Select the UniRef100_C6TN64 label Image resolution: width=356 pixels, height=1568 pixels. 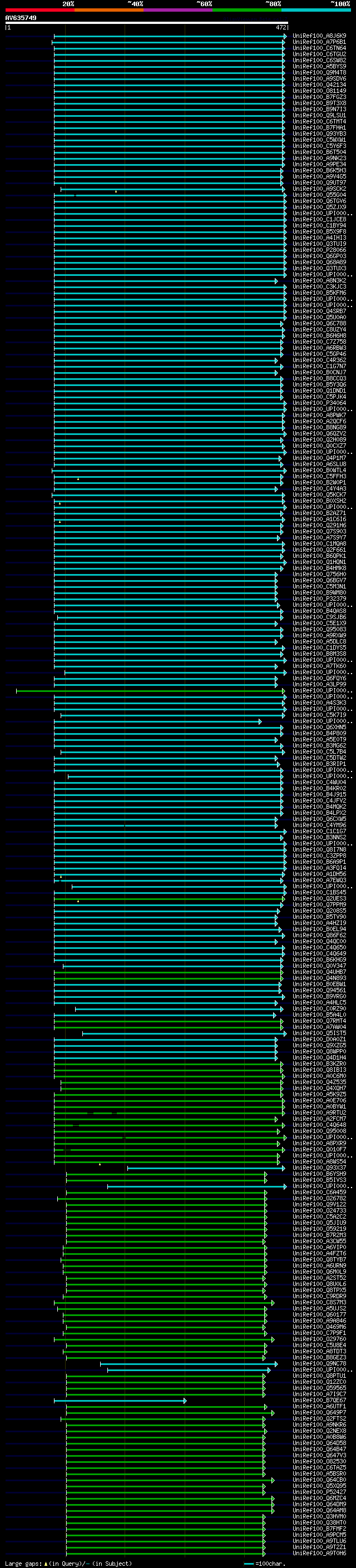(319, 48)
